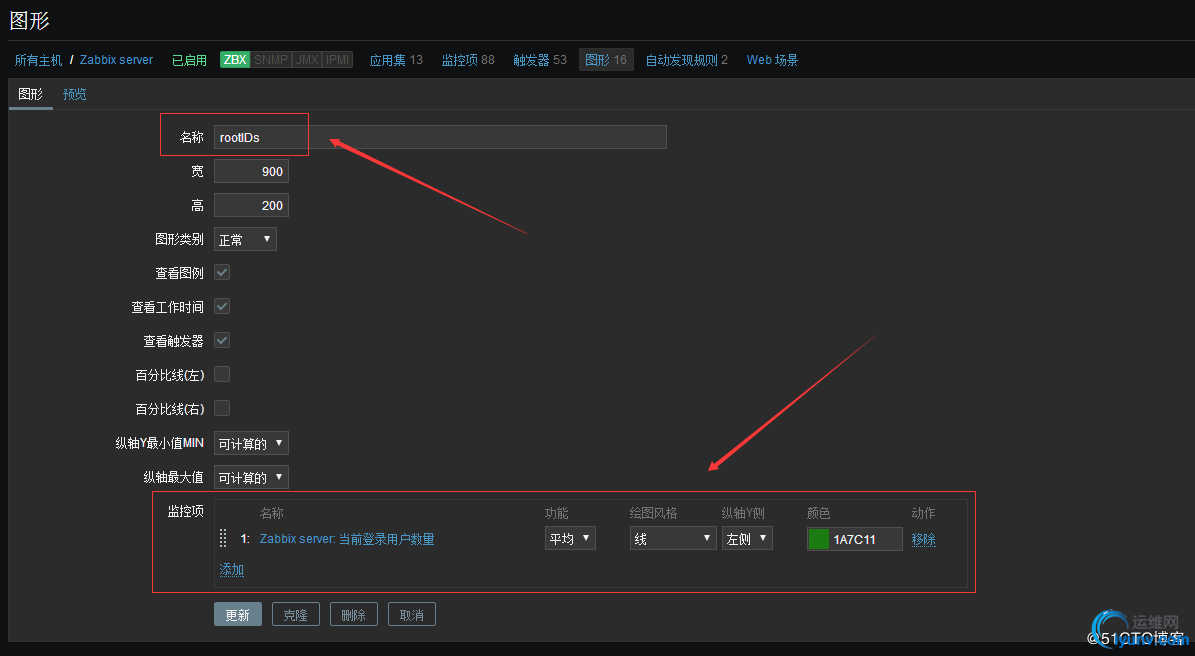Click the 更新 button
The height and width of the screenshot is (656, 1195).
(238, 615)
